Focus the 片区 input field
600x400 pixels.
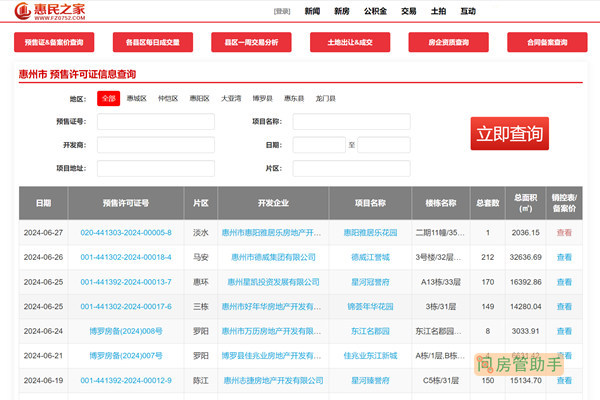point(352,168)
